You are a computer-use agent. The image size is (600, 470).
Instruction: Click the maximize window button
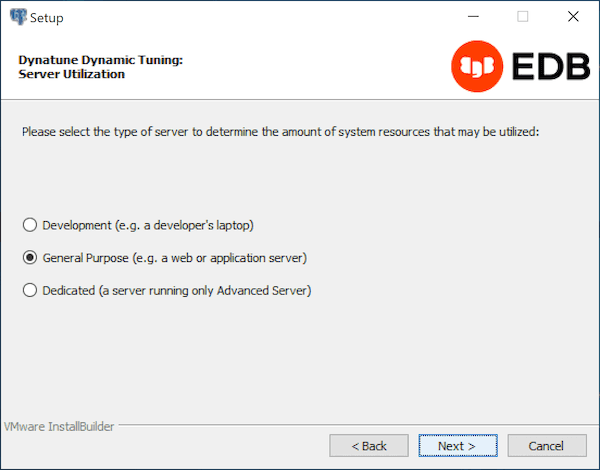click(523, 17)
